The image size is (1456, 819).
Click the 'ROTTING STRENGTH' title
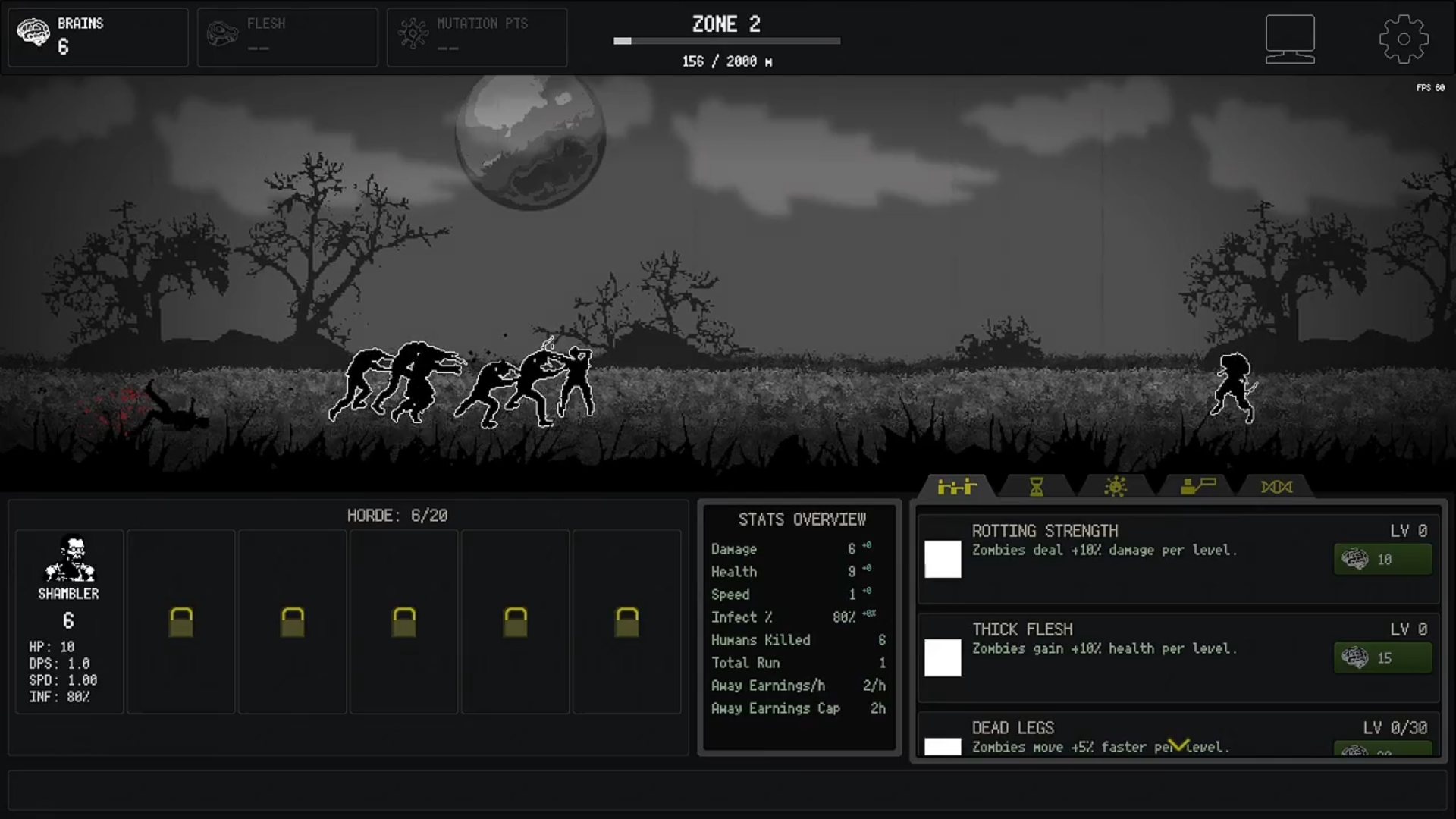[1045, 531]
